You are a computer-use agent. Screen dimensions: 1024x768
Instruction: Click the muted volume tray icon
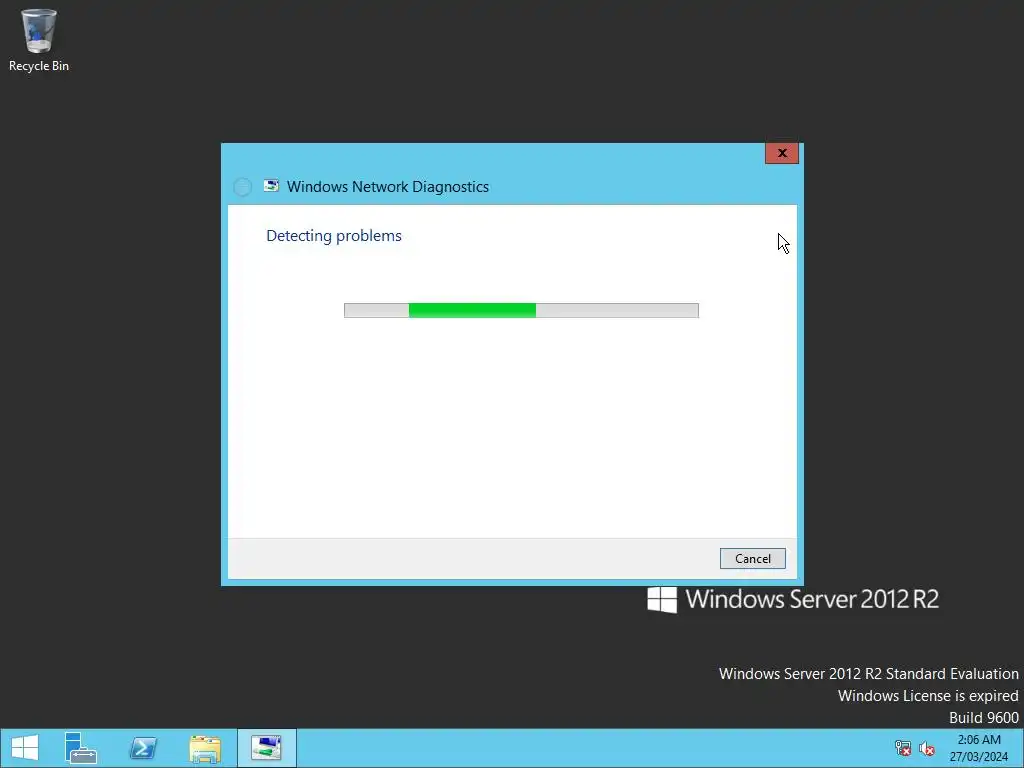pos(926,748)
